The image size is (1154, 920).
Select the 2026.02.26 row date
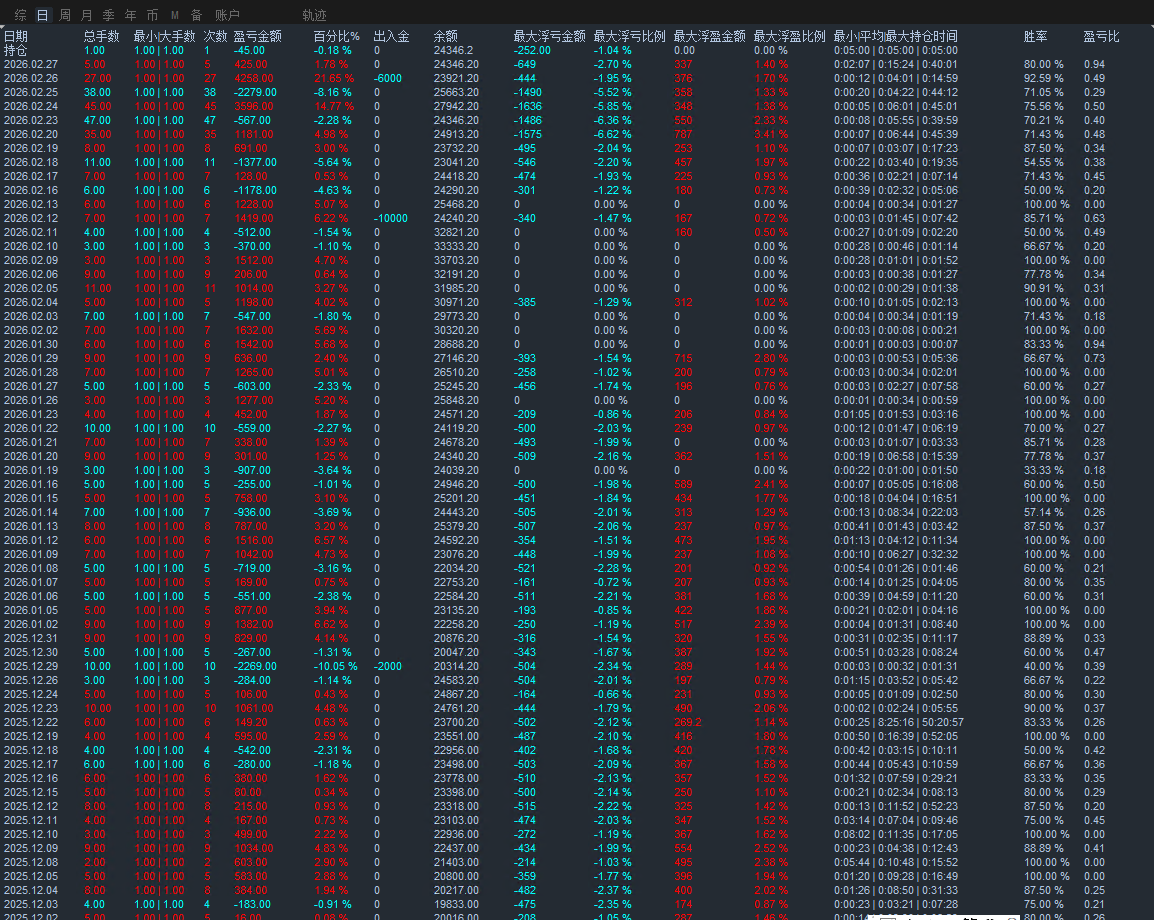(x=31, y=78)
